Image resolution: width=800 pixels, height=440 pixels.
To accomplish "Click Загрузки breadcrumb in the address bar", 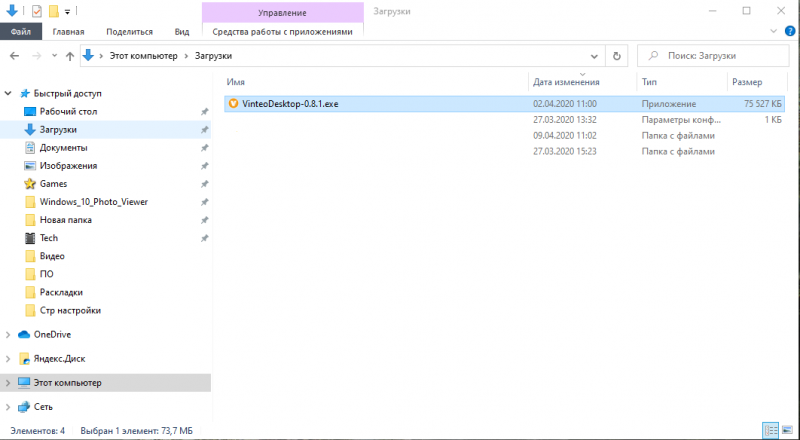I will pos(213,56).
